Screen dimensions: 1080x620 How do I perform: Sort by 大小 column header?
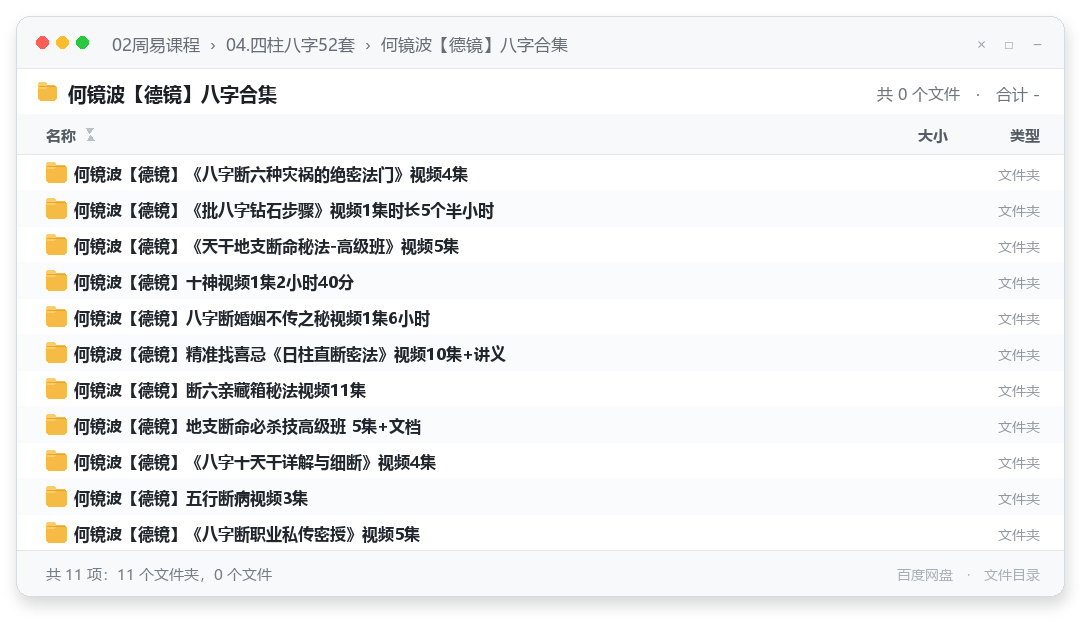tap(933, 136)
